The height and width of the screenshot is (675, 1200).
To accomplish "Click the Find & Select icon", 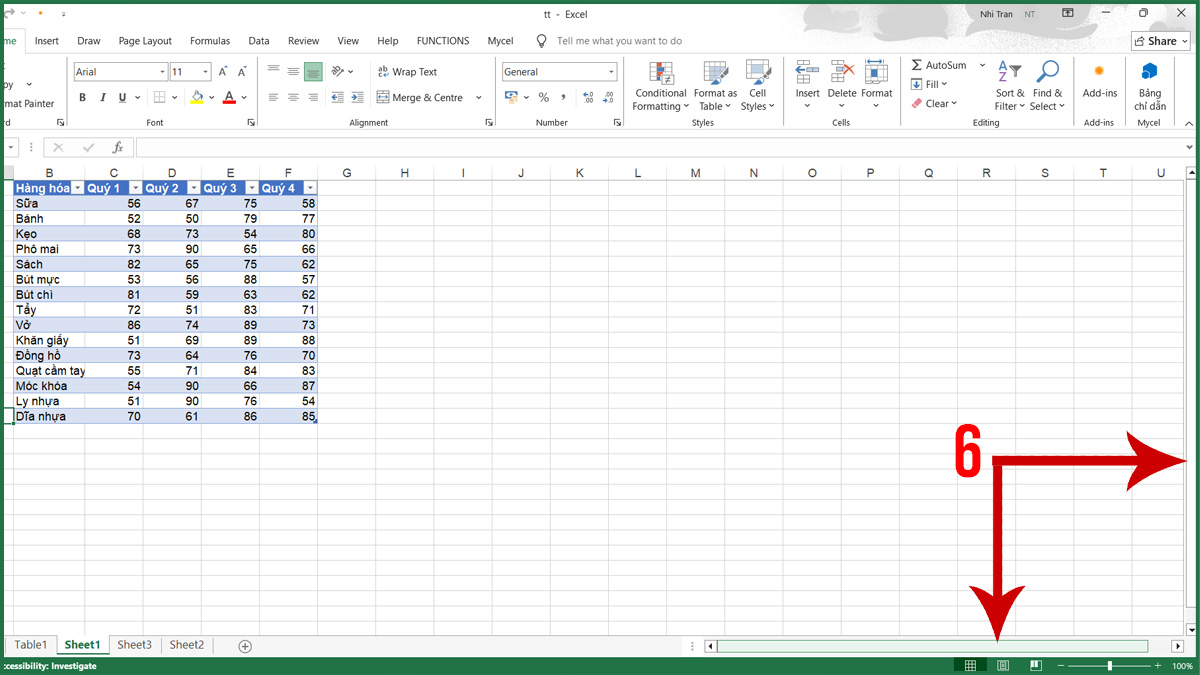I will (x=1047, y=87).
